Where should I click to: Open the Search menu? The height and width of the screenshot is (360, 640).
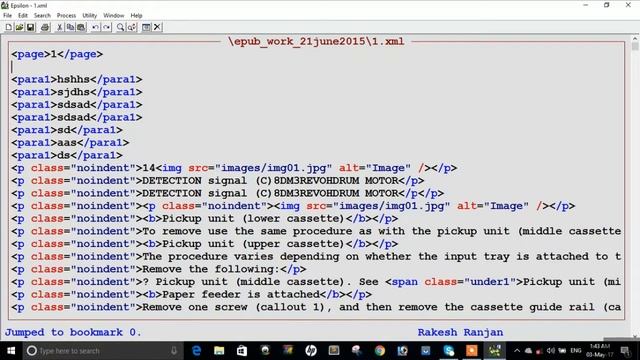(42, 16)
